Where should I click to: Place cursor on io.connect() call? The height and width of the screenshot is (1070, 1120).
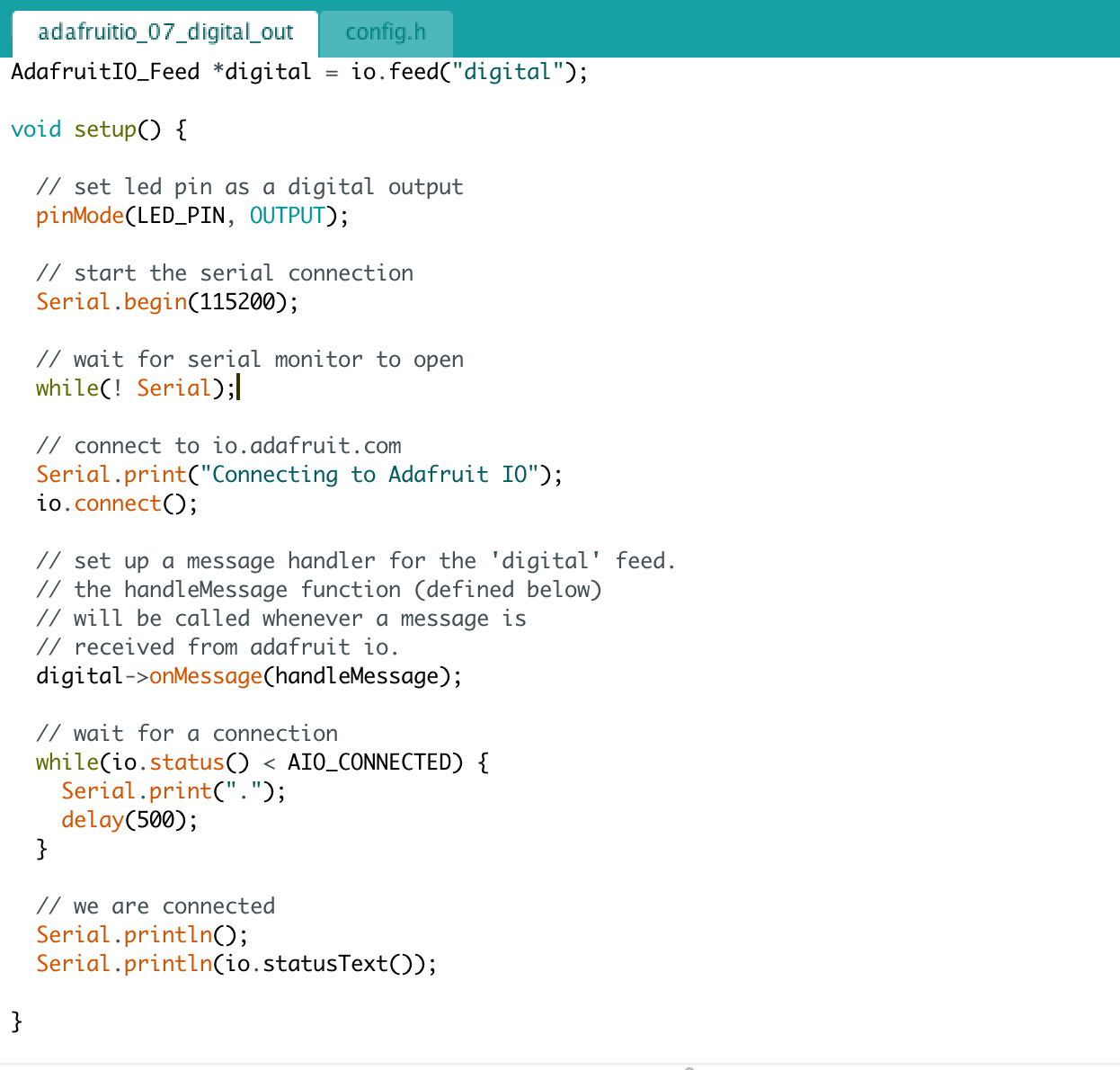(117, 503)
